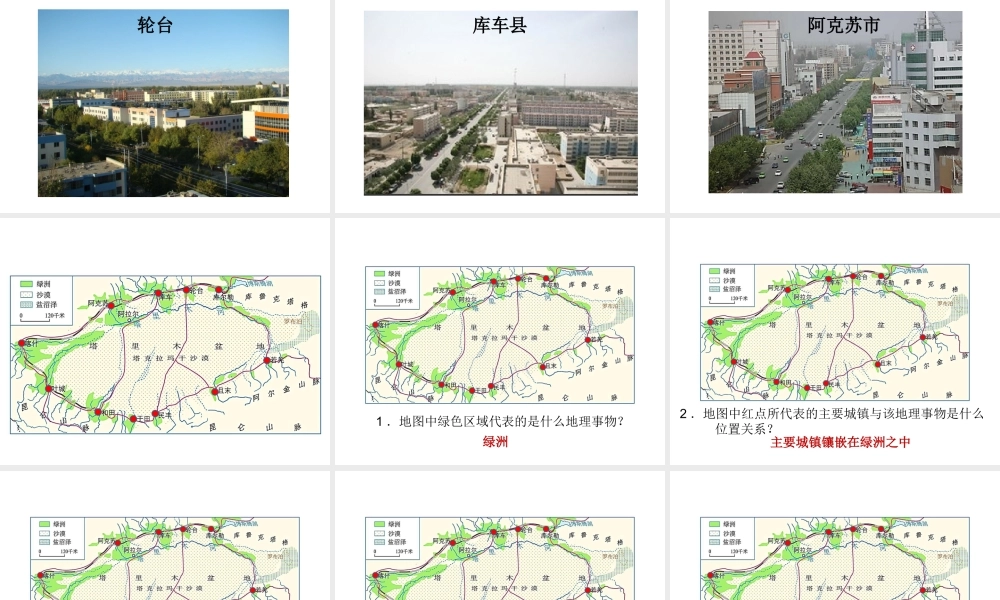This screenshot has height=600, width=1000.
Task: Click the map legend on the slide without captions
Action: tap(41, 300)
